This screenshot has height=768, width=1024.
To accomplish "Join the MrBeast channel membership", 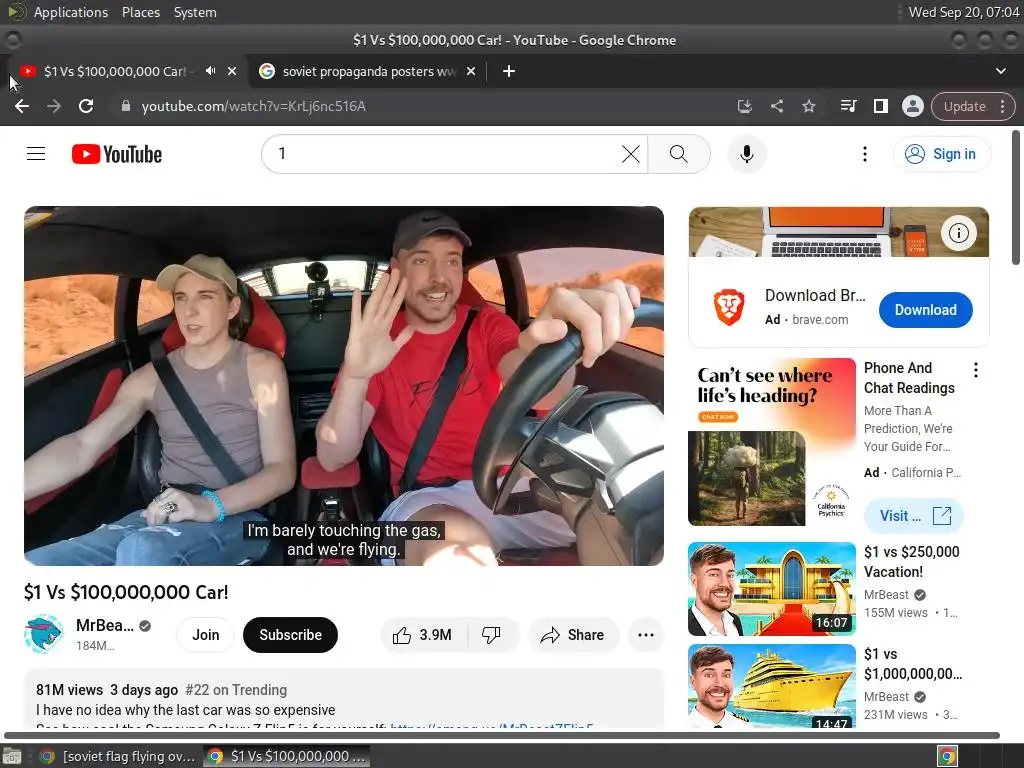I will click(206, 635).
